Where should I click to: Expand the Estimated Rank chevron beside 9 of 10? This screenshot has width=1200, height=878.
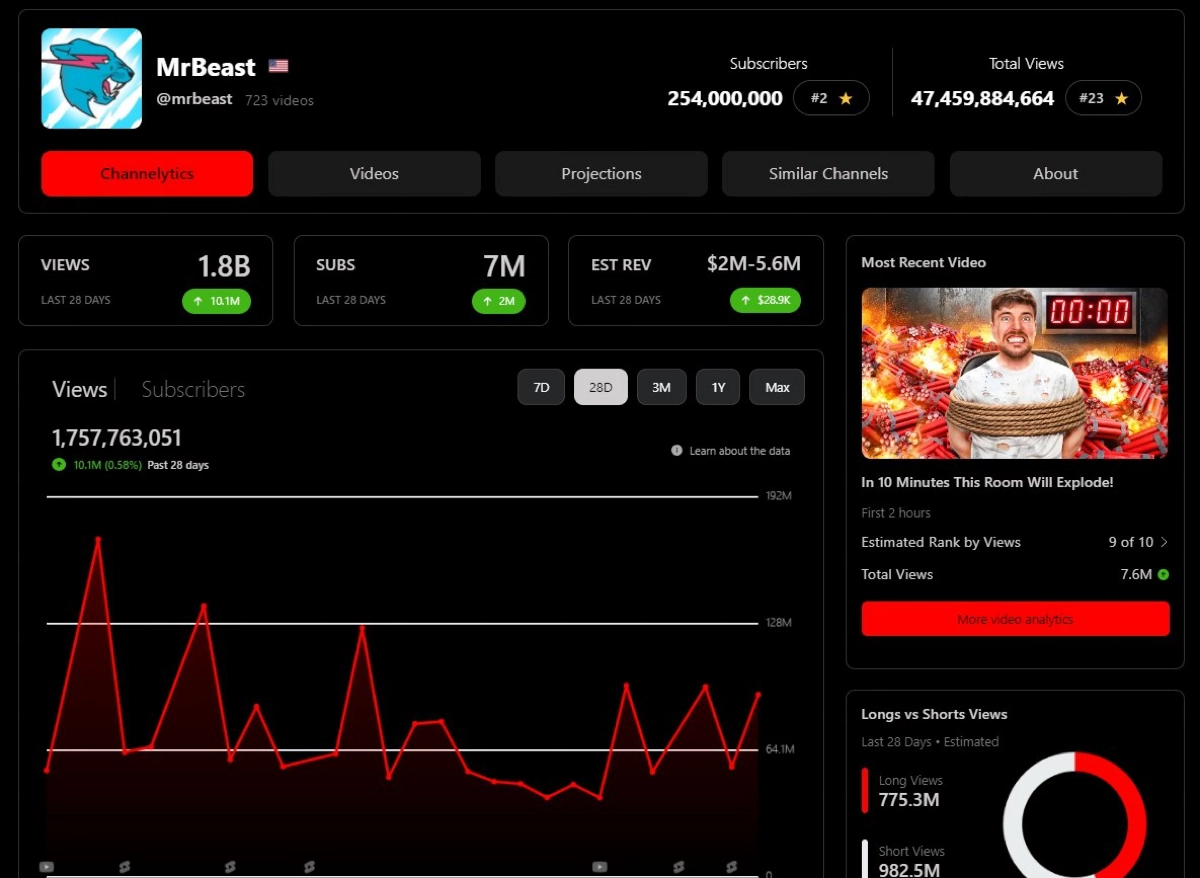(x=1163, y=542)
